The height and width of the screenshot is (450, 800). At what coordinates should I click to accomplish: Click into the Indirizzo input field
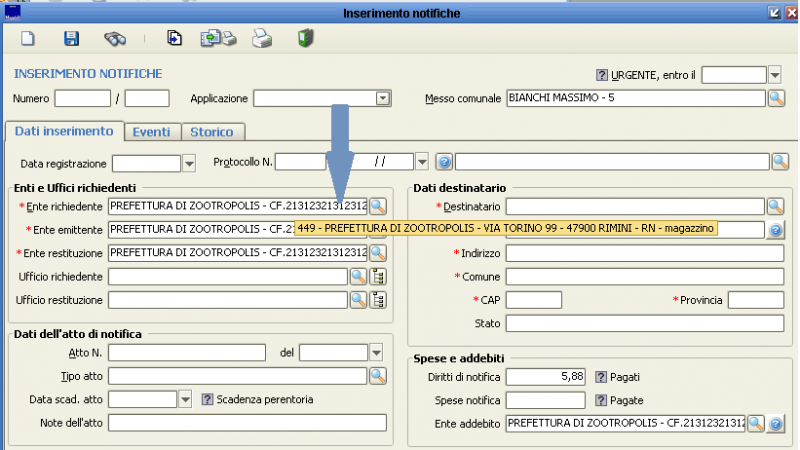[x=644, y=253]
